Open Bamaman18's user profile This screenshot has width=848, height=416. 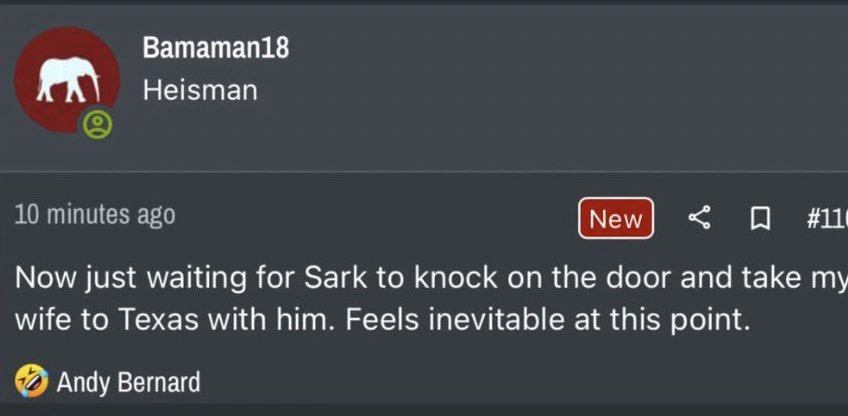(x=215, y=48)
